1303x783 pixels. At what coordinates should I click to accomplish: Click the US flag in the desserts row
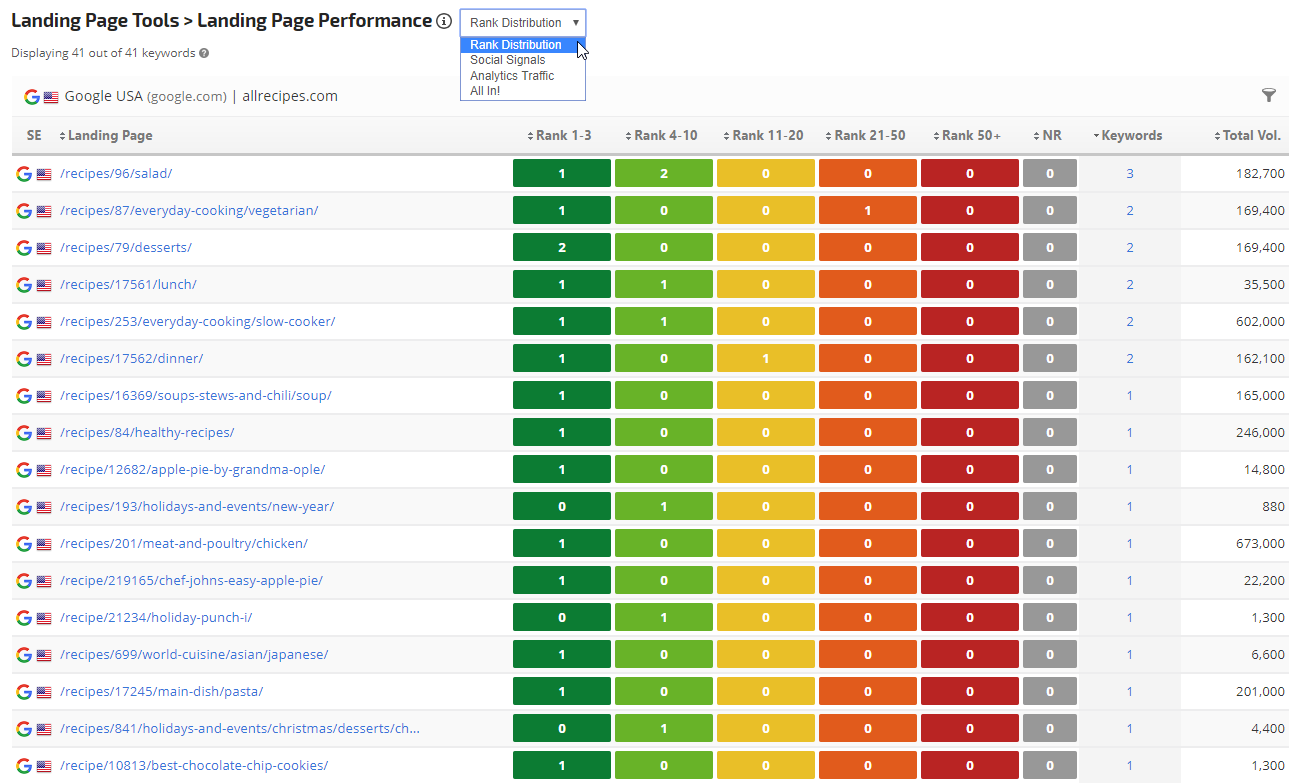point(44,248)
